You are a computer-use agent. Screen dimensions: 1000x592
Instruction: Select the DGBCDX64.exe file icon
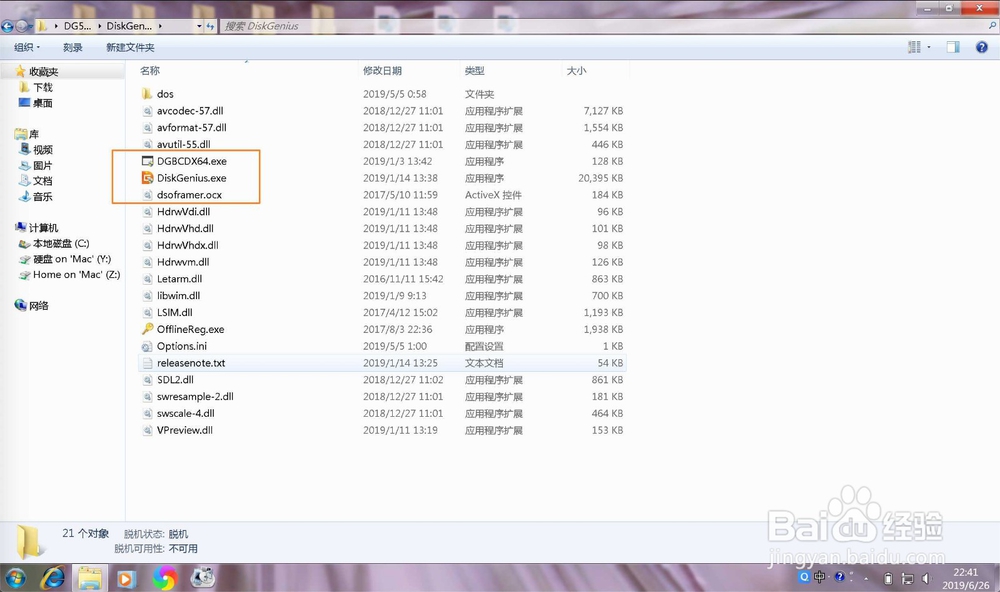(147, 161)
